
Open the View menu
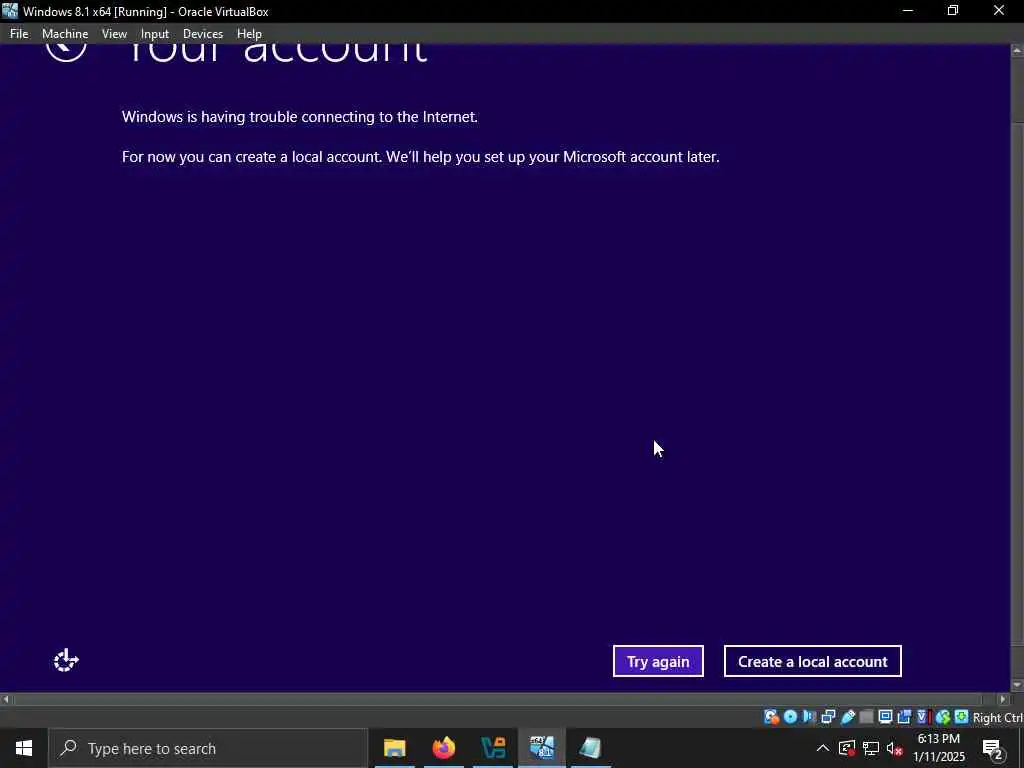click(x=114, y=34)
